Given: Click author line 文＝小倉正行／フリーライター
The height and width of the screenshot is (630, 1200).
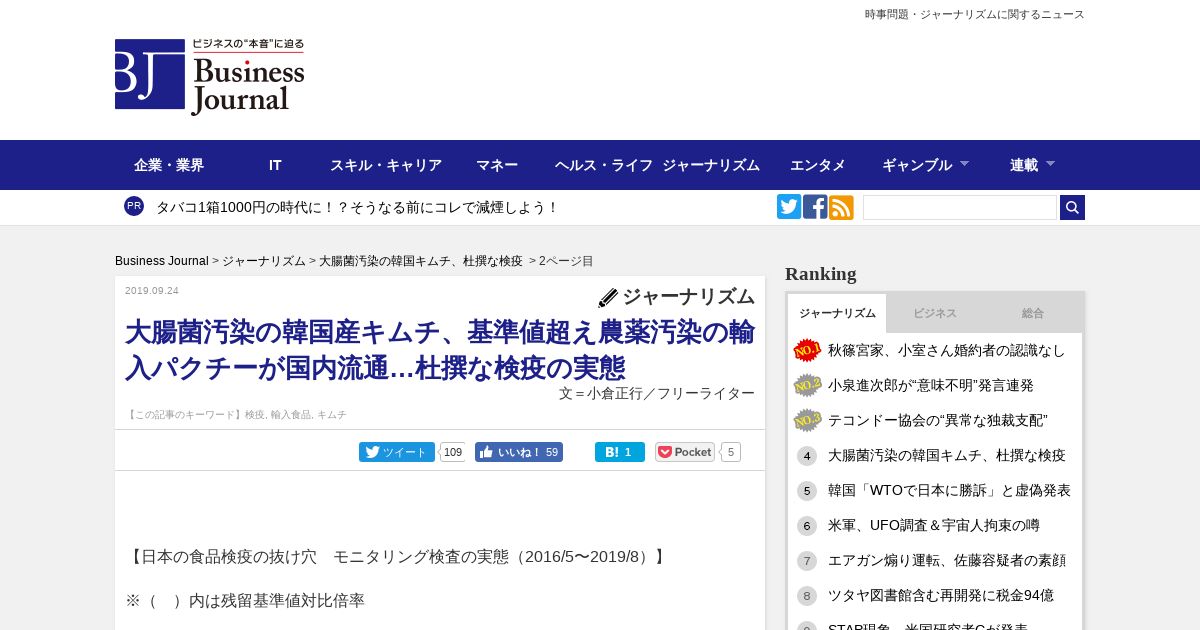Looking at the screenshot, I should tap(657, 394).
